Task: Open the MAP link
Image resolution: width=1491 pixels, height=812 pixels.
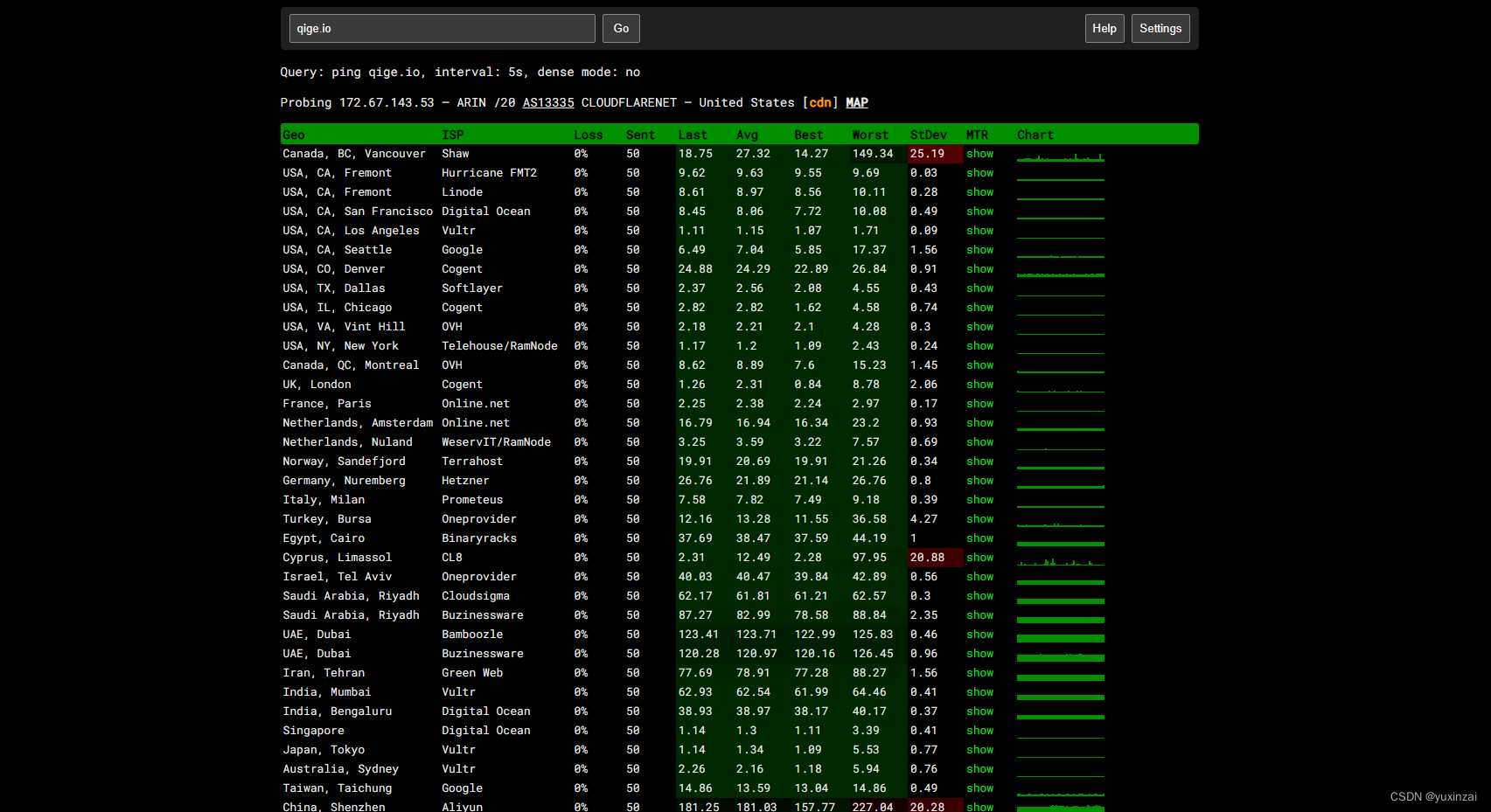Action: coord(857,103)
